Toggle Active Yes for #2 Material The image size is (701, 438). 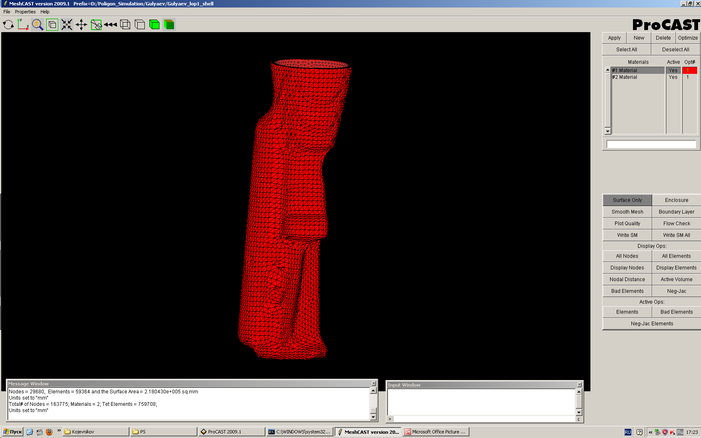click(673, 77)
